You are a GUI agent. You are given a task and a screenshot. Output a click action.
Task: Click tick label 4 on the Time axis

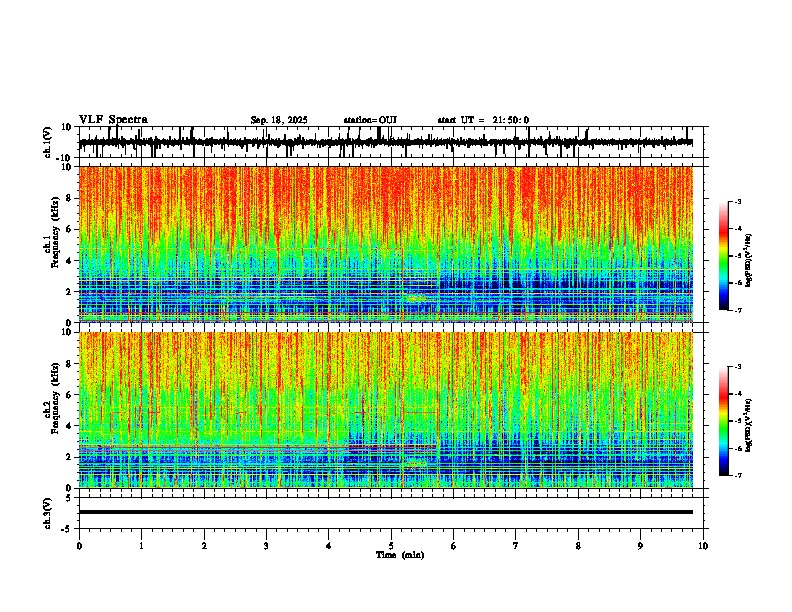point(329,546)
